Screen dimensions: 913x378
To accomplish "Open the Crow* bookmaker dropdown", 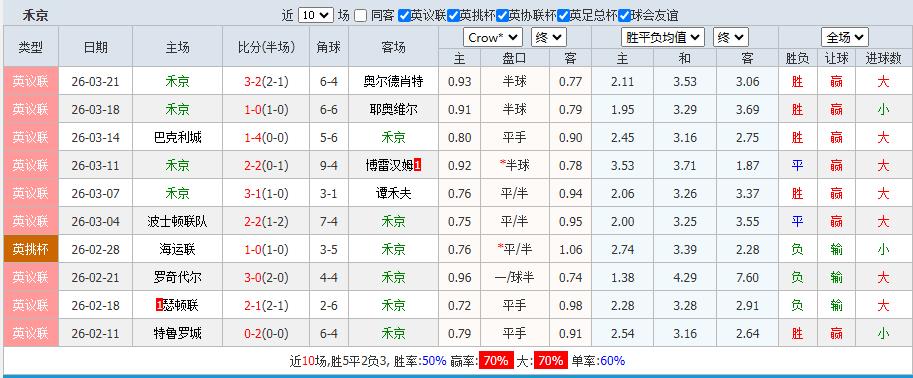I will [493, 38].
